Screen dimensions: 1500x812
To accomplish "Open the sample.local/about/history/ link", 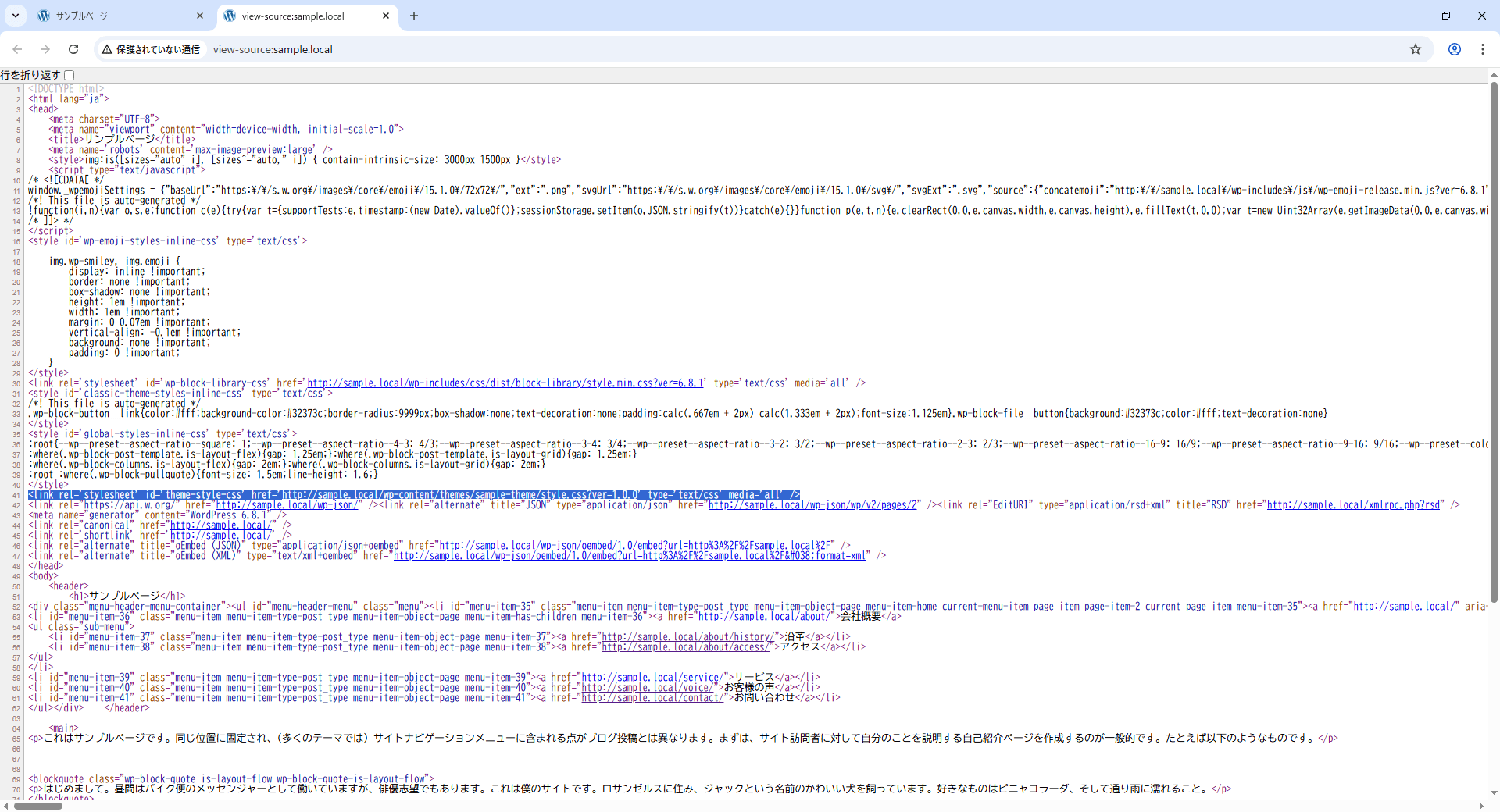I will point(687,637).
